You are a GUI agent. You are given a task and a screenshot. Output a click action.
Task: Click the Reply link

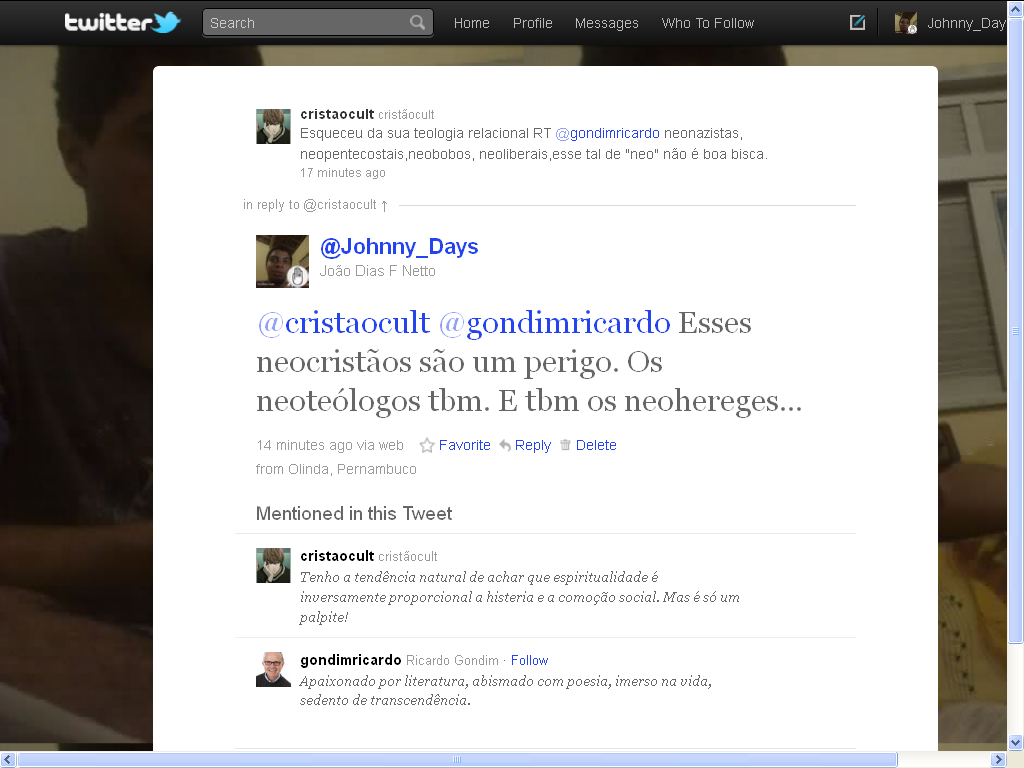[533, 445]
